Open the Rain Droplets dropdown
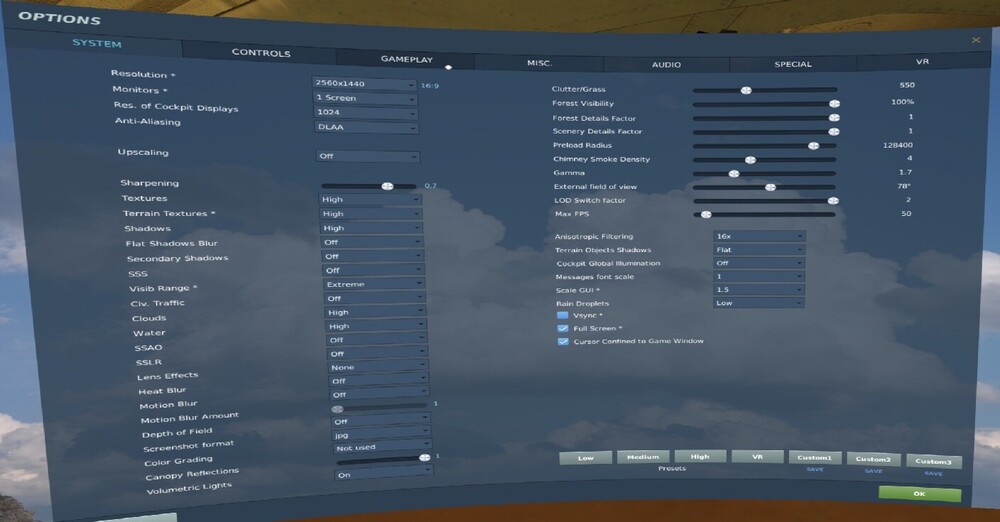Screen dimensions: 1000x522 759,303
